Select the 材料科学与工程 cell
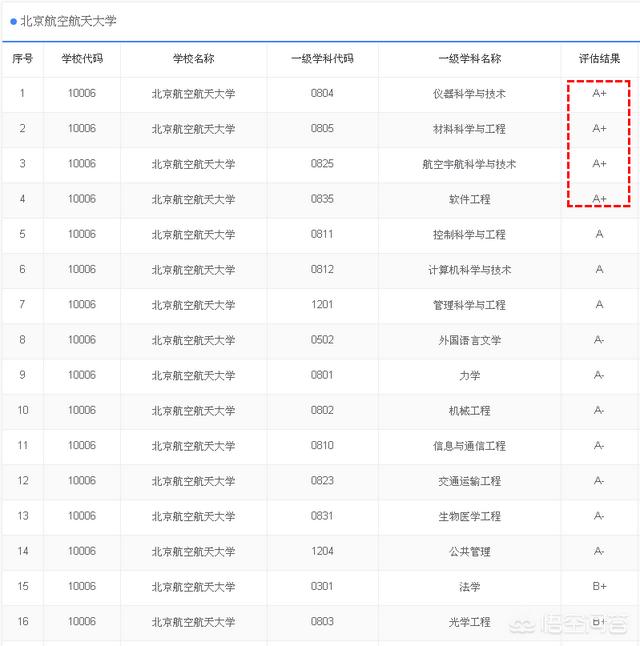 (x=469, y=129)
